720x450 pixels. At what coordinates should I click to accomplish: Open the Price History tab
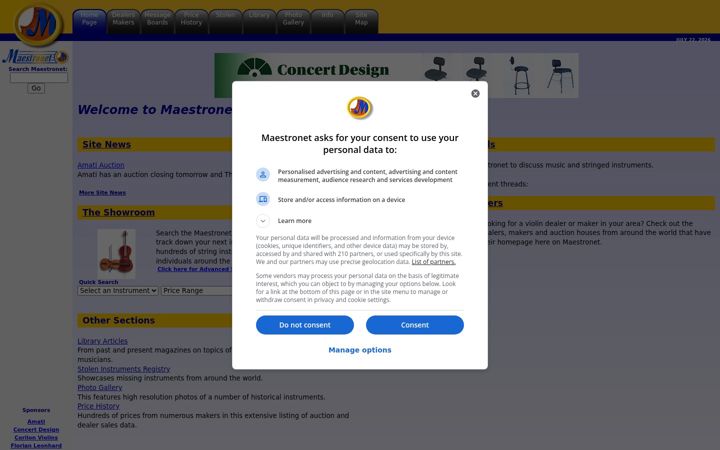click(191, 21)
